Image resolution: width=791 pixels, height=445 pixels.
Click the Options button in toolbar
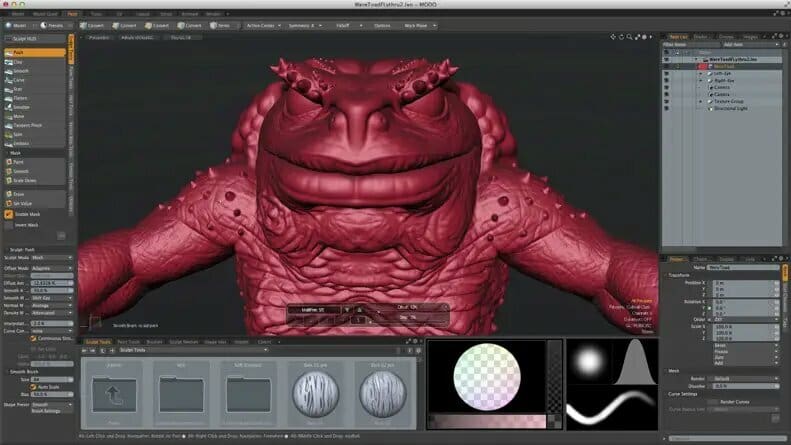(x=382, y=26)
